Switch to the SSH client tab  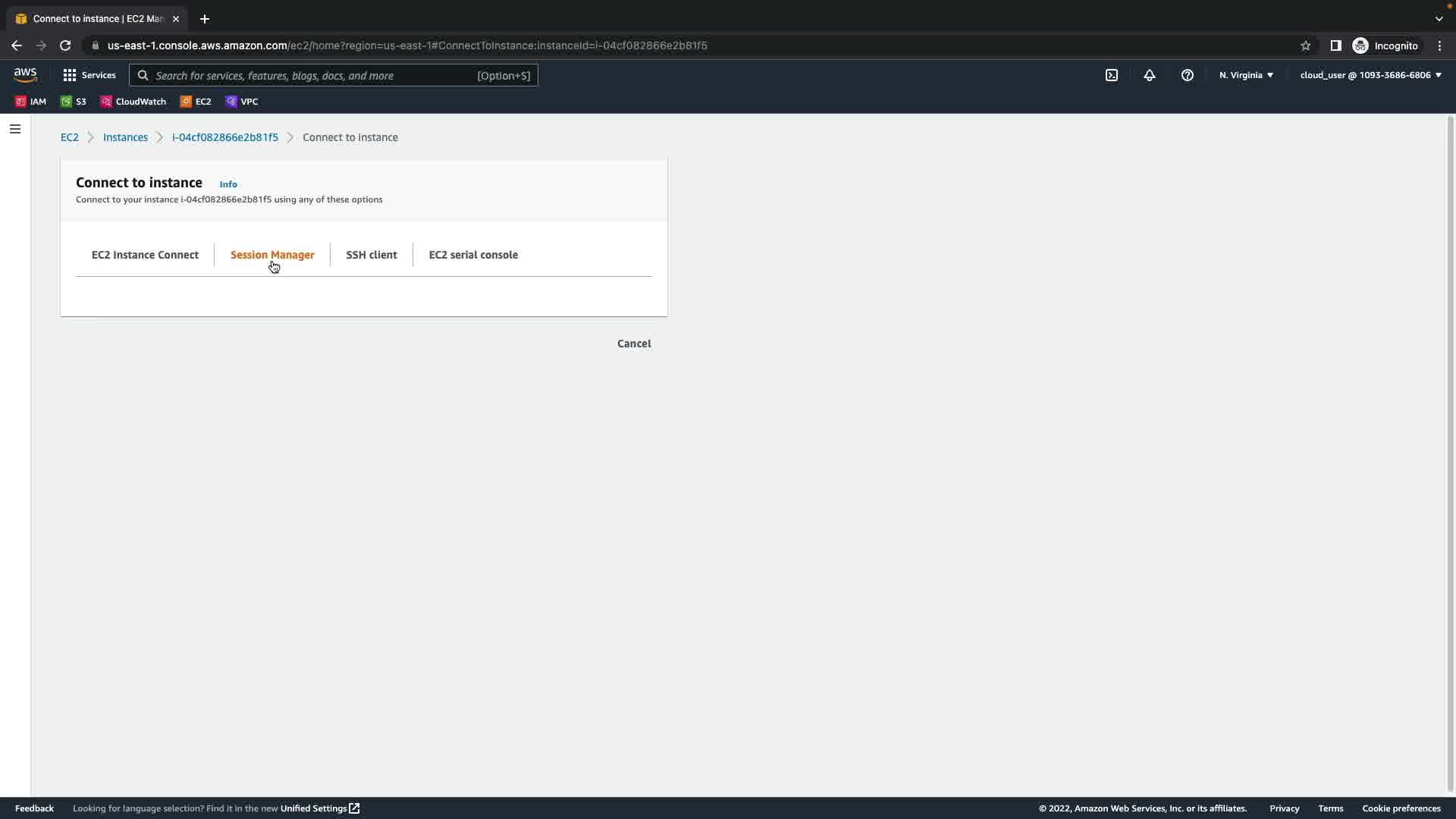point(372,255)
